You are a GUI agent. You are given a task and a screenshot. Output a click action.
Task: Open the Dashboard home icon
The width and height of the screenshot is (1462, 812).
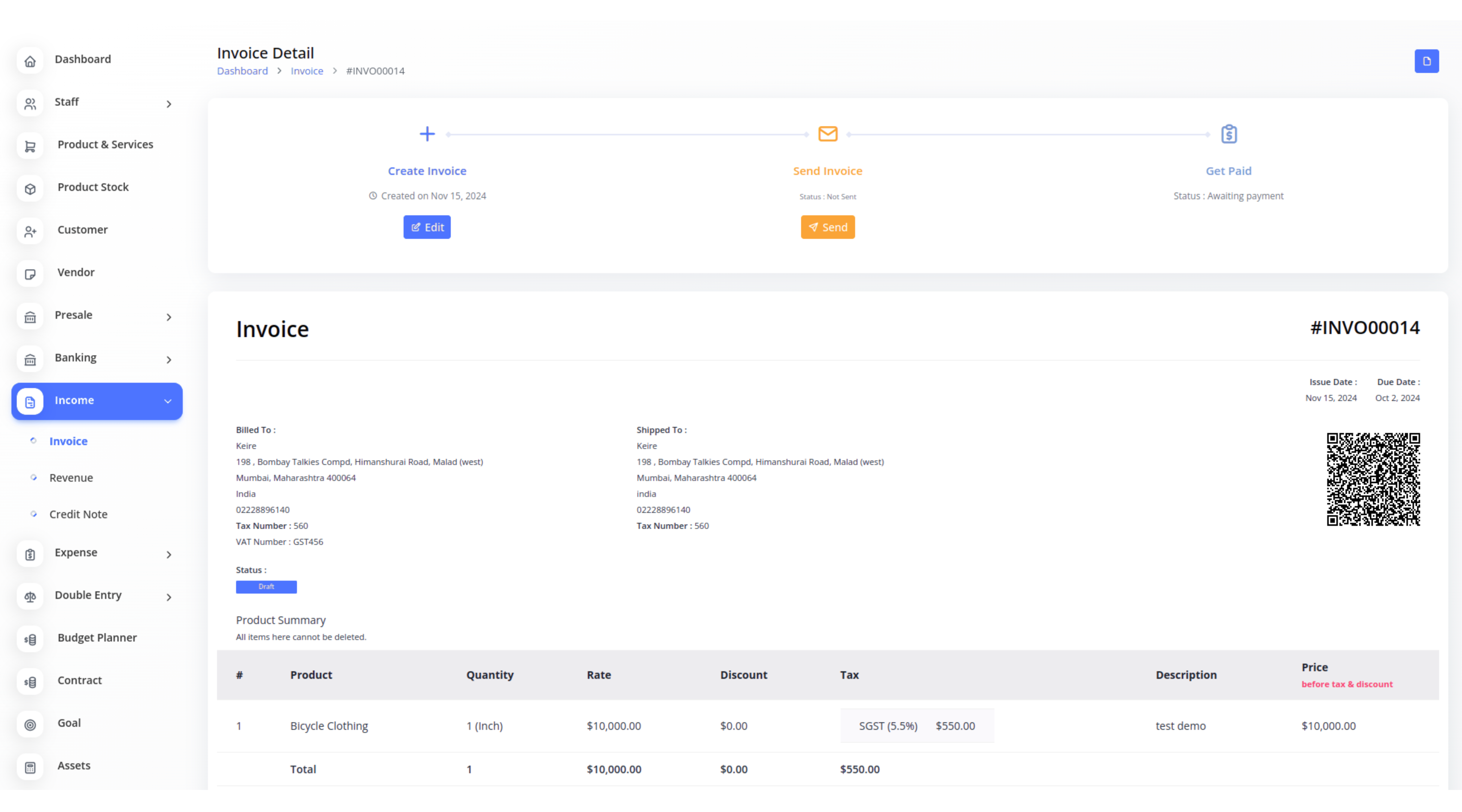30,61
